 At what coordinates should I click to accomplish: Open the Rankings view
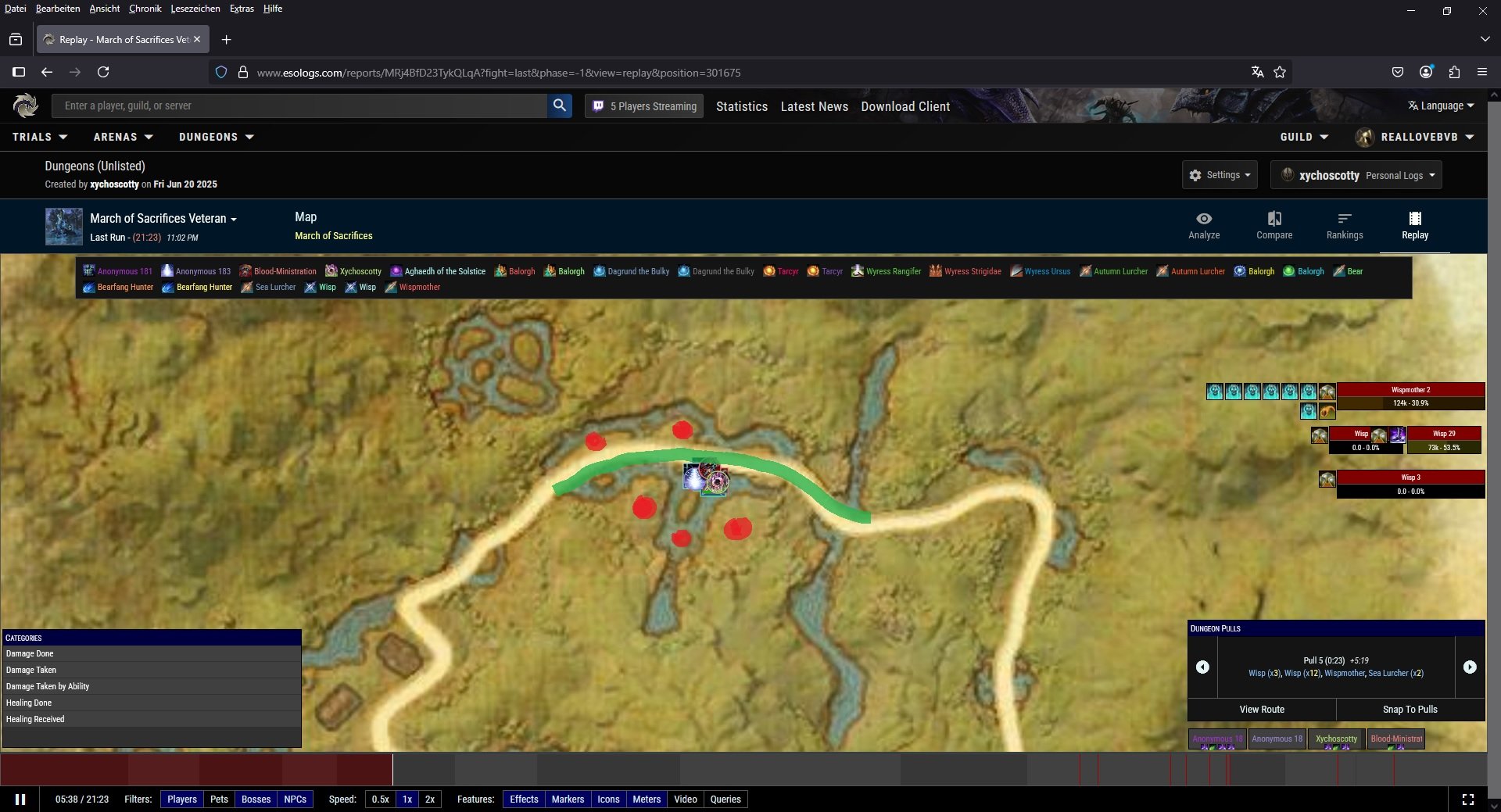click(1345, 225)
